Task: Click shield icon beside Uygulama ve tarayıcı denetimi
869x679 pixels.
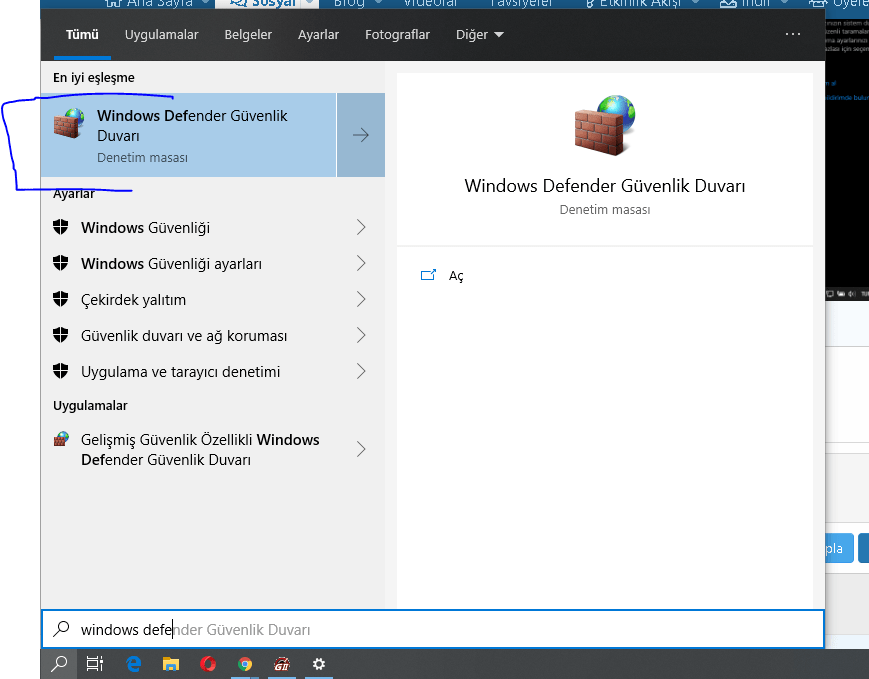Action: [x=60, y=371]
